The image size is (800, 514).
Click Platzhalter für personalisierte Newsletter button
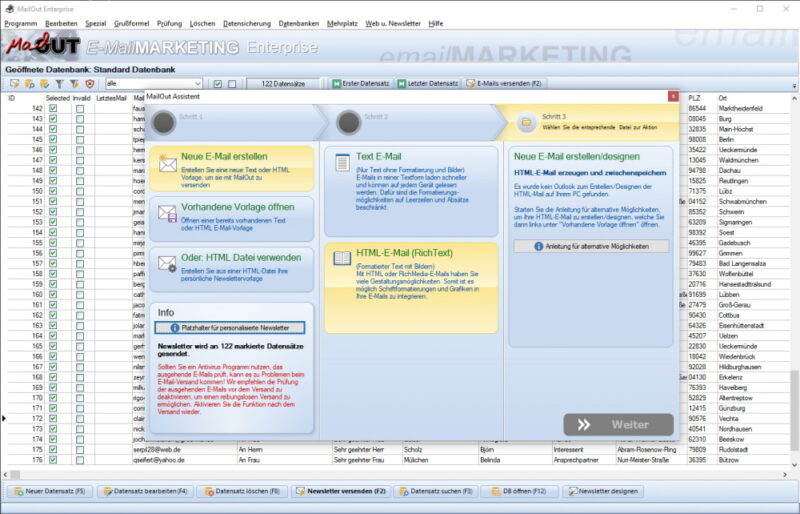(230, 328)
